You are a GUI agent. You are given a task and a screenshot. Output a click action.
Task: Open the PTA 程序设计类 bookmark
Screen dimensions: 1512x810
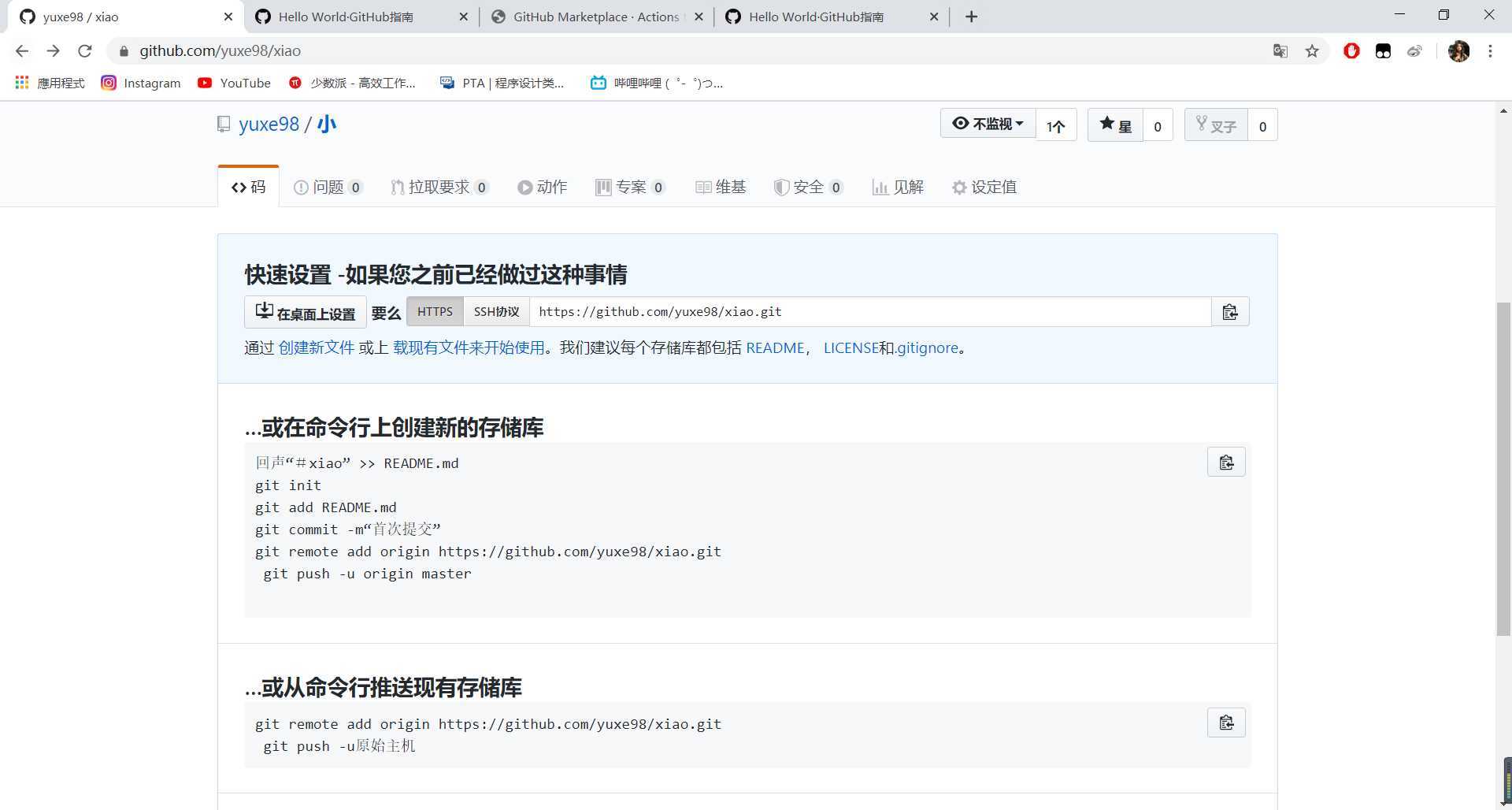[502, 83]
